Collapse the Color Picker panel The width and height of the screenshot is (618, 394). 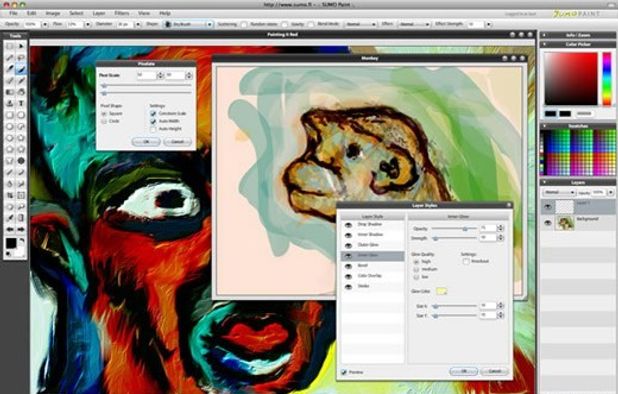pos(544,44)
